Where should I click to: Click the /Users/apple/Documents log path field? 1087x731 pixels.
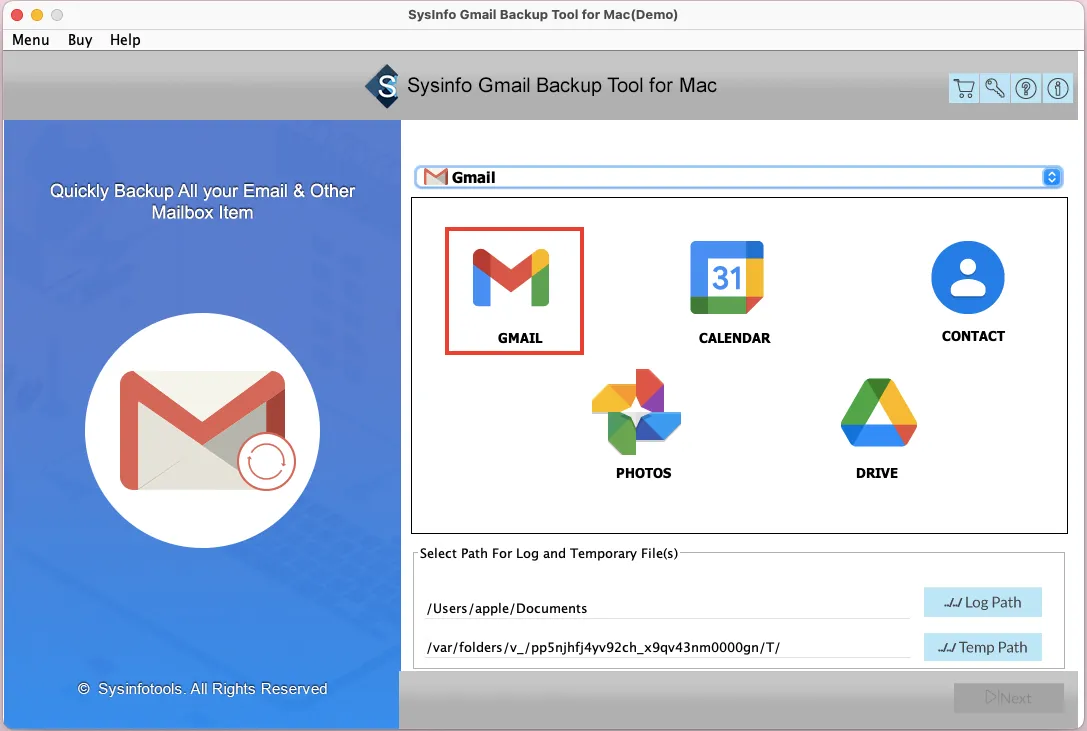[668, 608]
